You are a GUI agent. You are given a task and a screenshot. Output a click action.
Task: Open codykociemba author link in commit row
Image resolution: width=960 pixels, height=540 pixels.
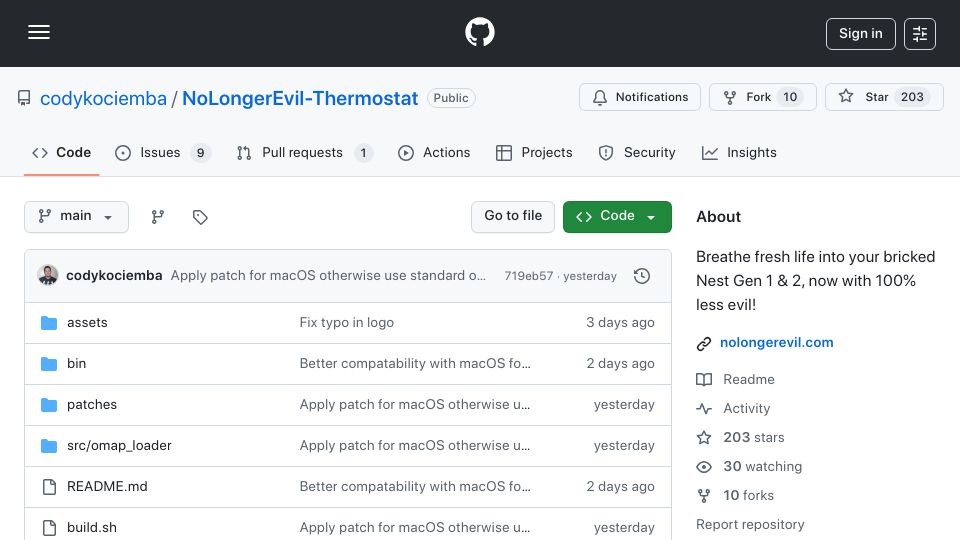pyautogui.click(x=114, y=276)
